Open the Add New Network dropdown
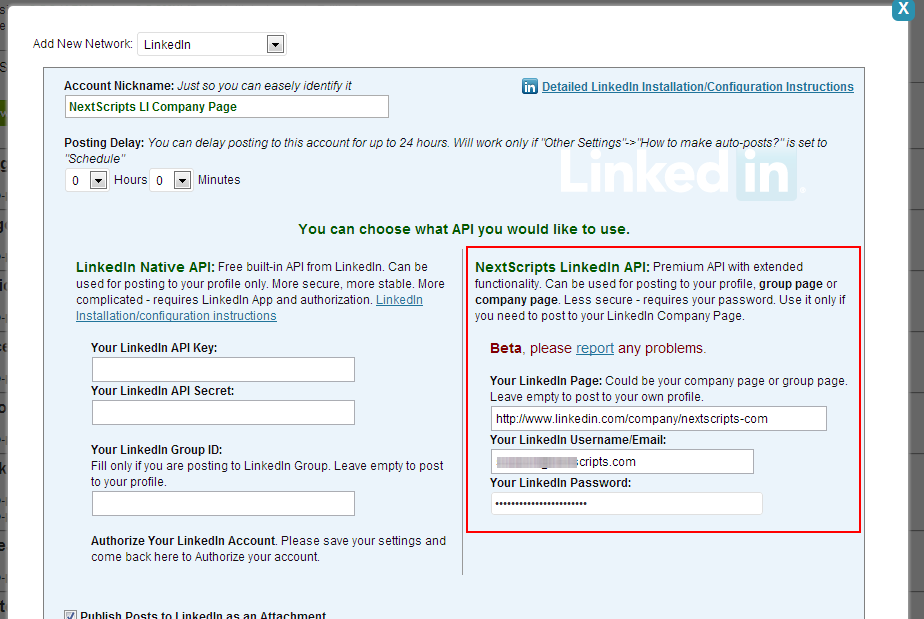The image size is (924, 619). tap(212, 44)
